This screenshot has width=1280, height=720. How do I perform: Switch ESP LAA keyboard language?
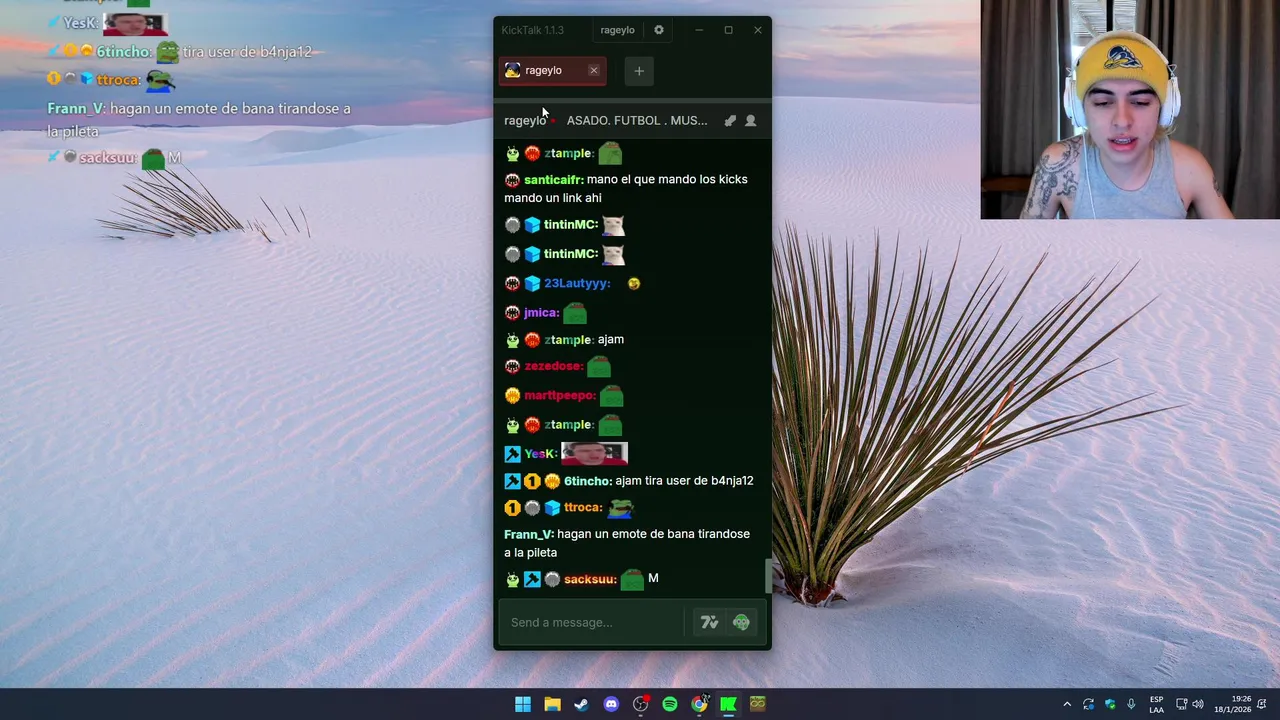[1157, 704]
